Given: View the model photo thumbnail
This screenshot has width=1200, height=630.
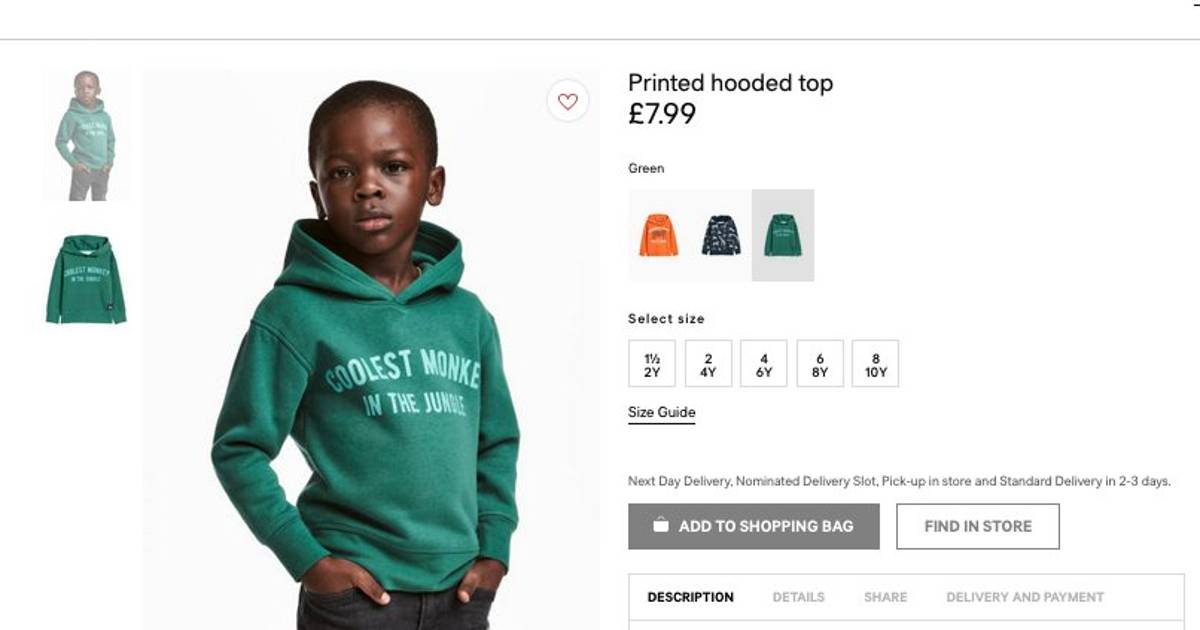Looking at the screenshot, I should pyautogui.click(x=86, y=135).
